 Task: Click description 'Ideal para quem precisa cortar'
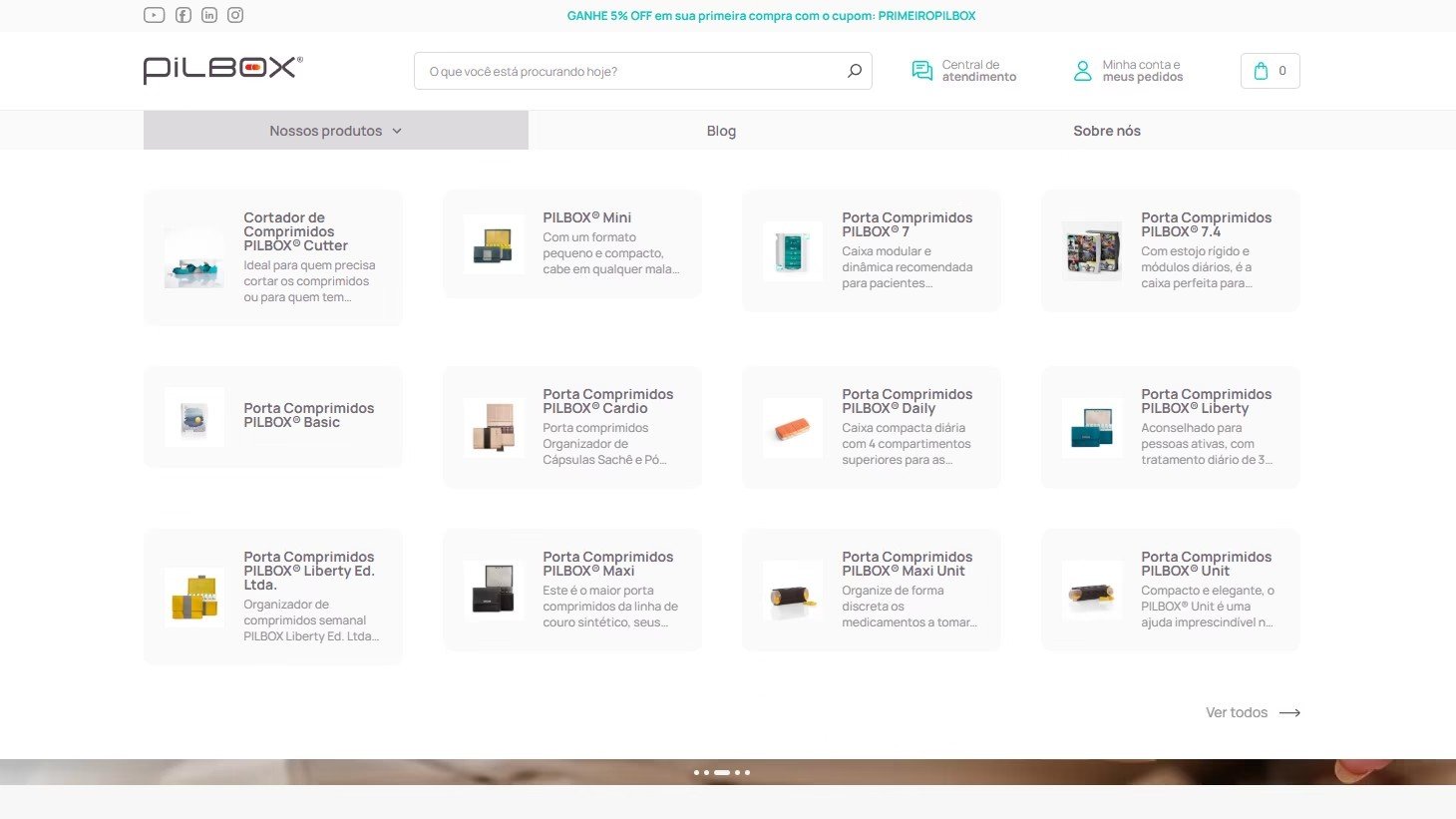[309, 281]
